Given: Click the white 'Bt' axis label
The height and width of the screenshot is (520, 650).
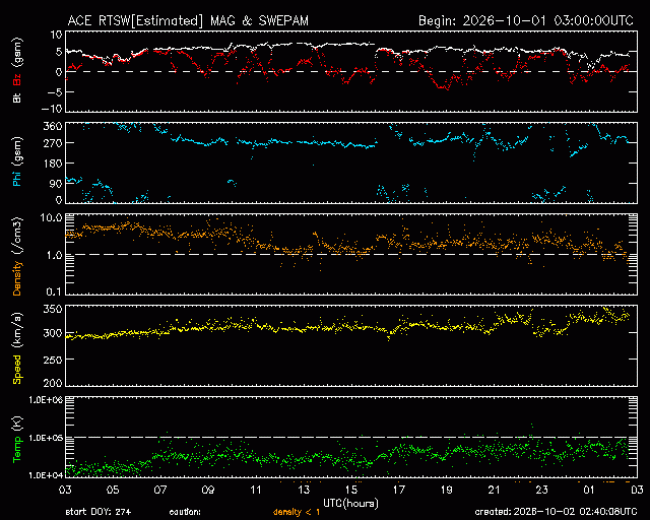Looking at the screenshot, I should click(17, 98).
